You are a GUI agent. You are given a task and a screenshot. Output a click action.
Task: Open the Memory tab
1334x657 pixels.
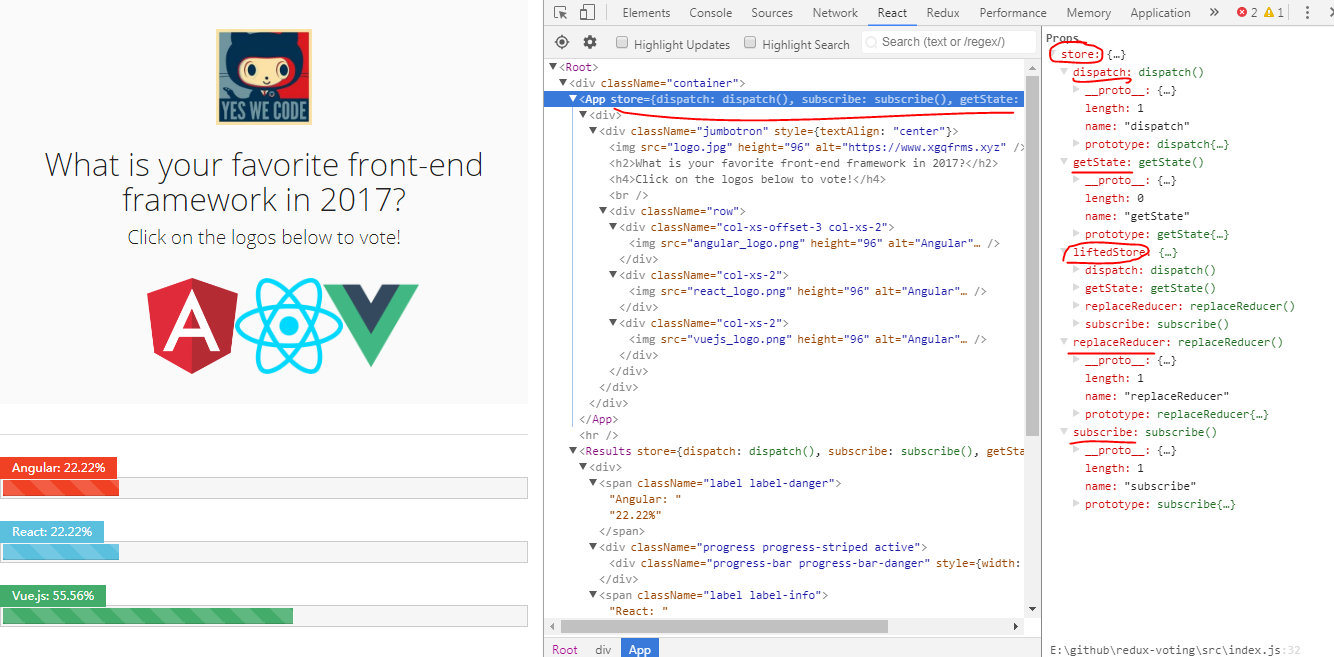(1089, 13)
